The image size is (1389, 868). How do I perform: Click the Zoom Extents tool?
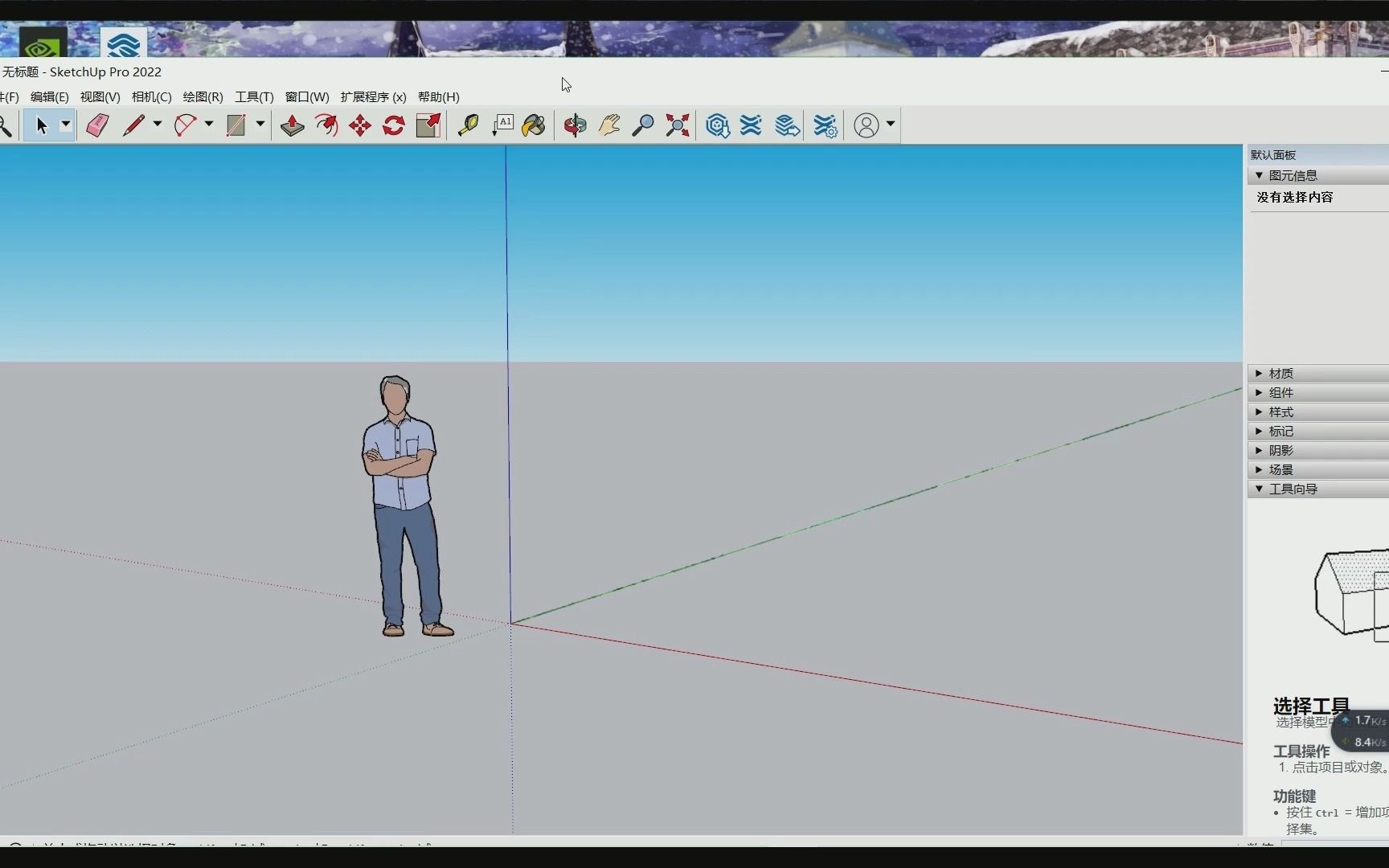point(678,125)
